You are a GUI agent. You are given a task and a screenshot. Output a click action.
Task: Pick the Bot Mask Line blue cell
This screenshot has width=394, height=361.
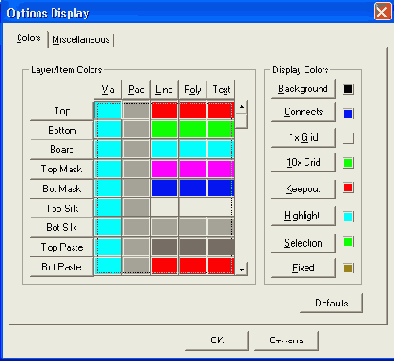(164, 188)
